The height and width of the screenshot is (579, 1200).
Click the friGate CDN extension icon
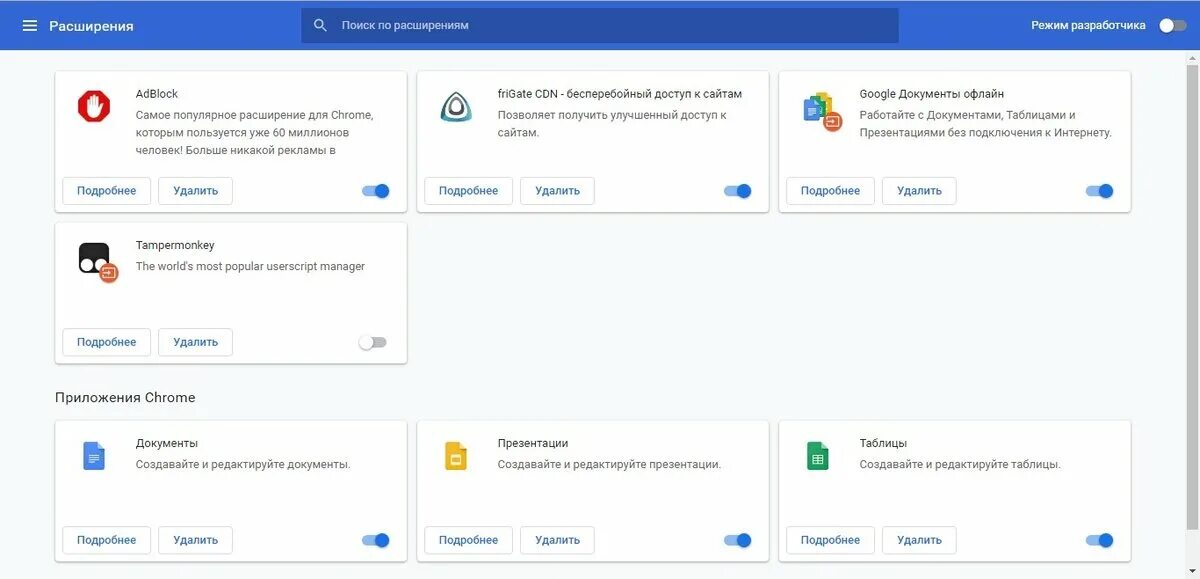[456, 106]
